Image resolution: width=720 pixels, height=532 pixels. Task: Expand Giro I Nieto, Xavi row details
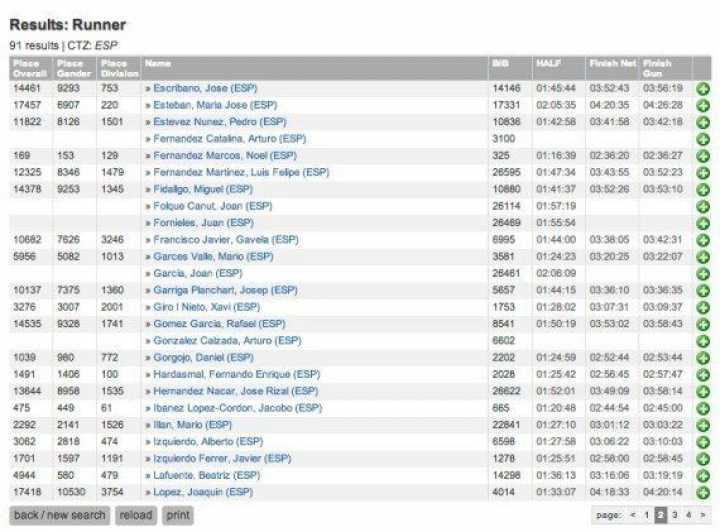click(x=702, y=308)
